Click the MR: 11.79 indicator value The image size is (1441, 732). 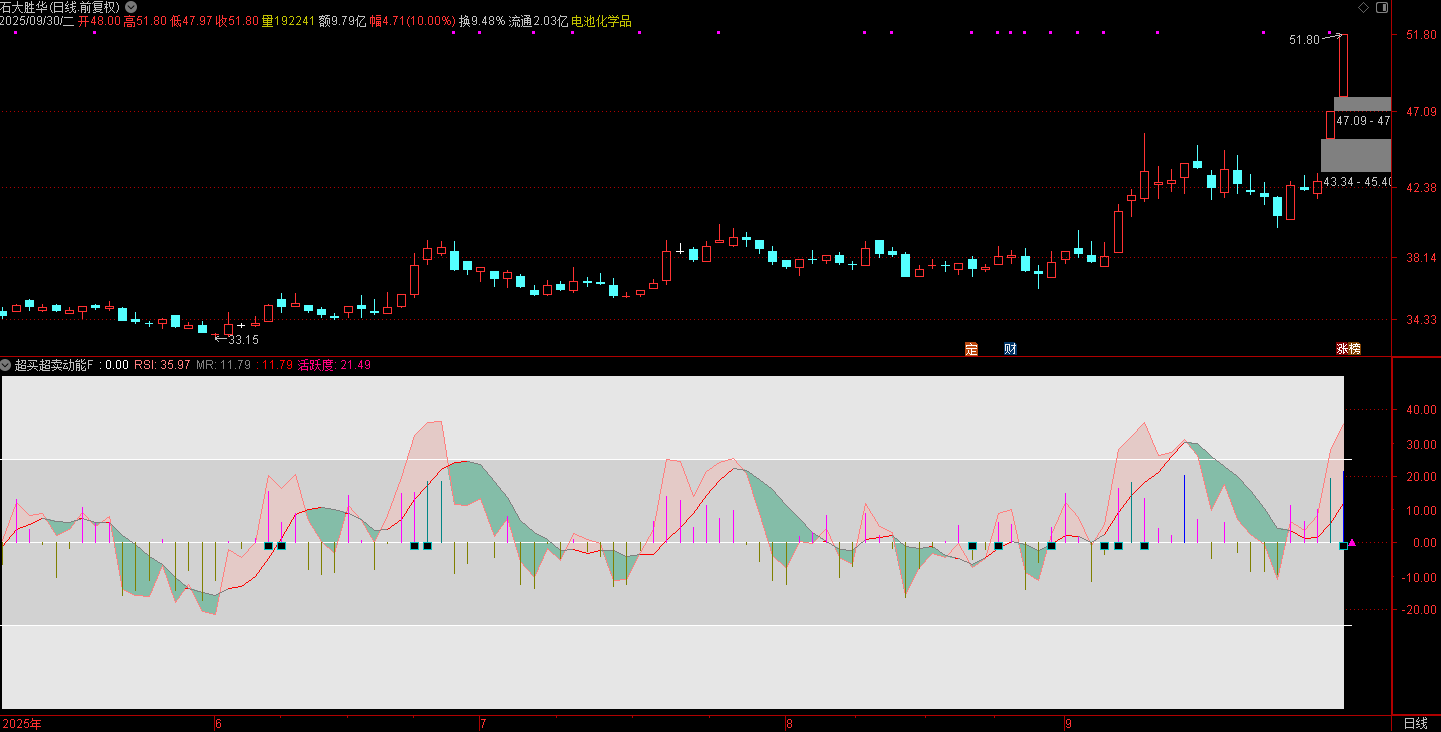click(x=224, y=365)
